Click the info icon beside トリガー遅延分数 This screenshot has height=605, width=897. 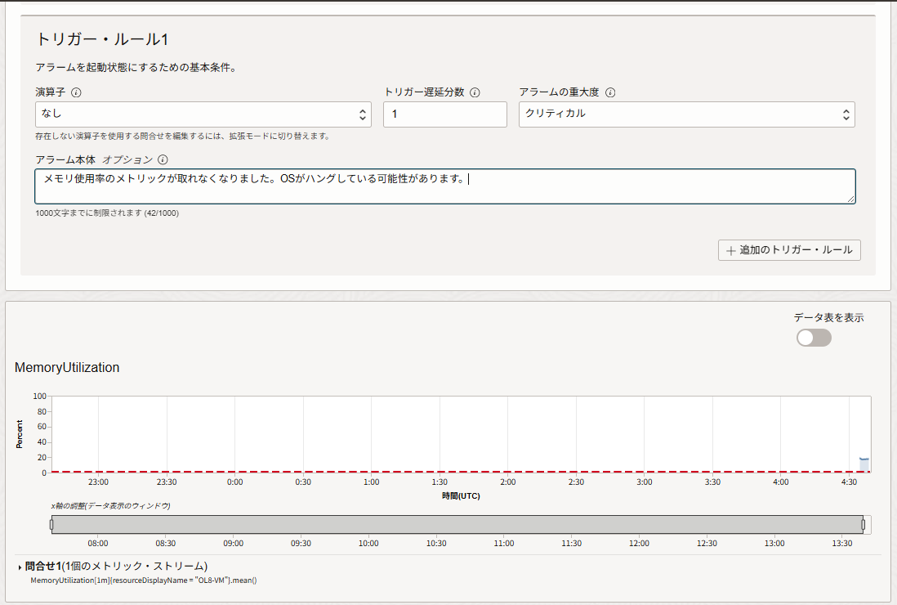(x=474, y=93)
